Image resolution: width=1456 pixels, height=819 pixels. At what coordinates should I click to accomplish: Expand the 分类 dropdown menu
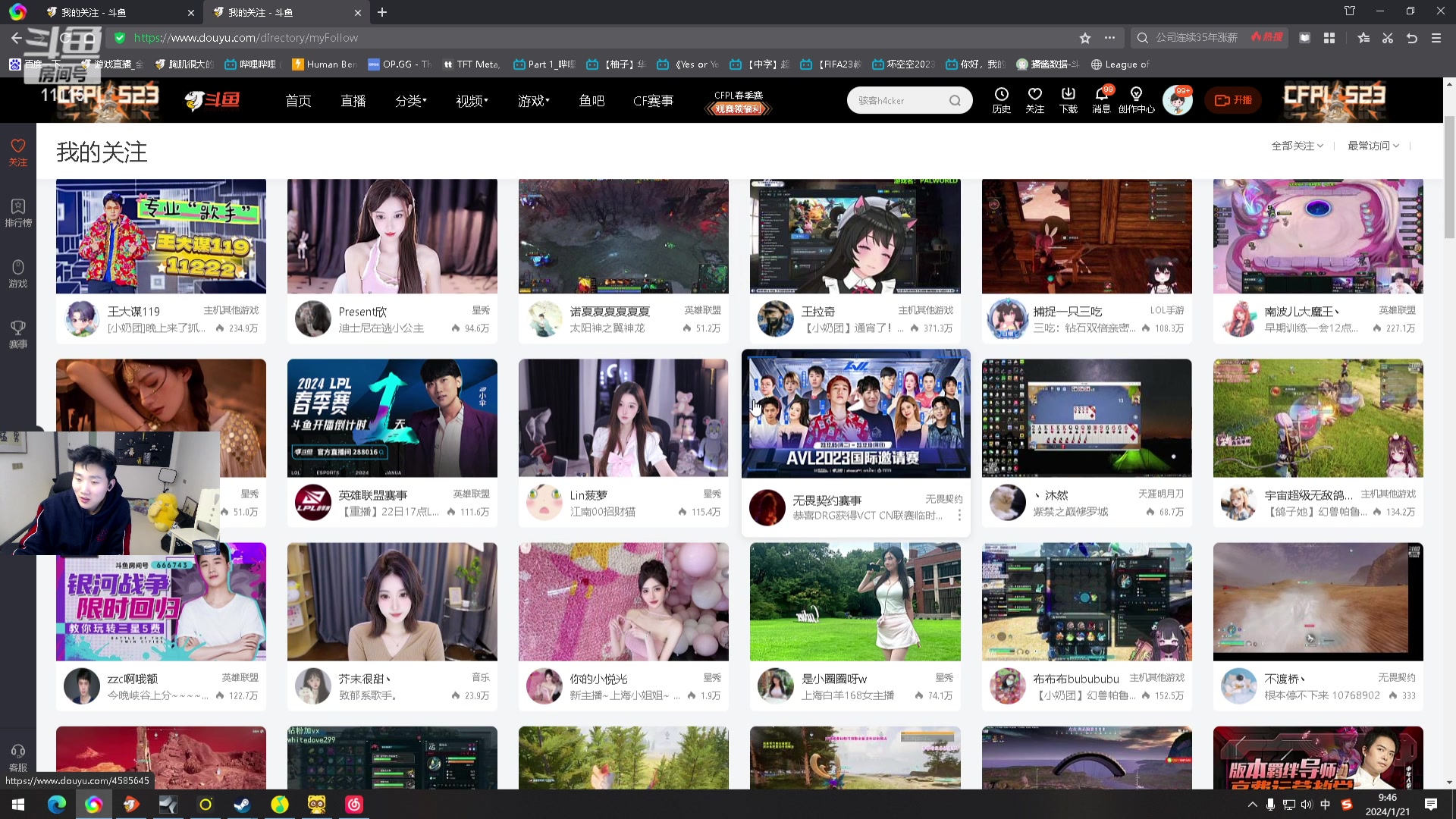coord(410,100)
